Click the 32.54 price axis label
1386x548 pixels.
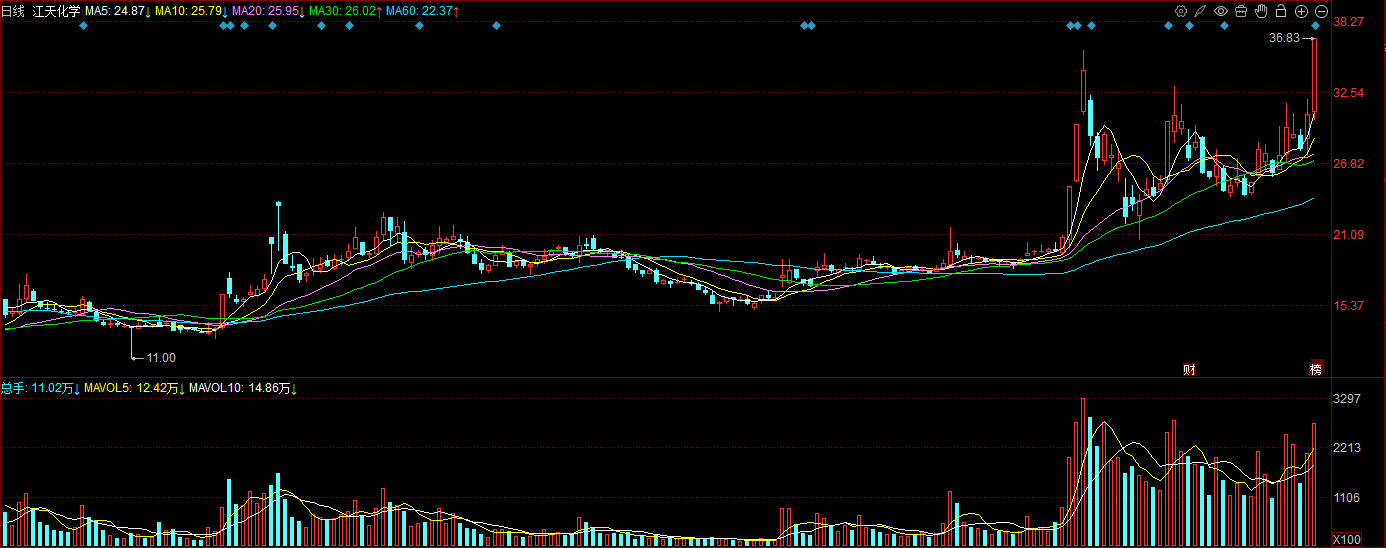pyautogui.click(x=1349, y=93)
